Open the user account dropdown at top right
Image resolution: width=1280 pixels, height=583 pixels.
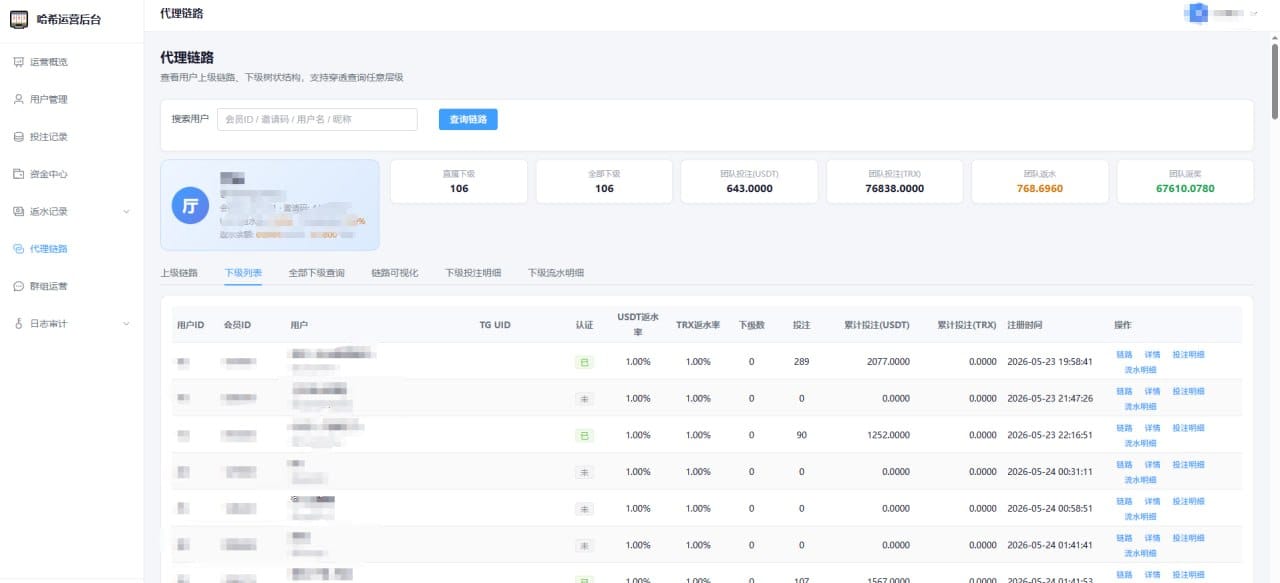1221,13
